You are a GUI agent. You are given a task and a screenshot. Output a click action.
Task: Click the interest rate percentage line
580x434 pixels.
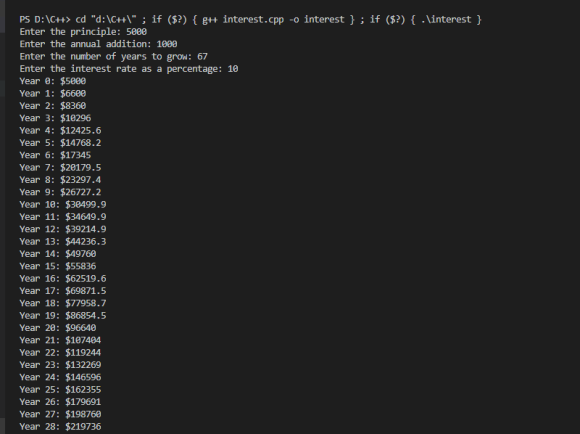129,69
